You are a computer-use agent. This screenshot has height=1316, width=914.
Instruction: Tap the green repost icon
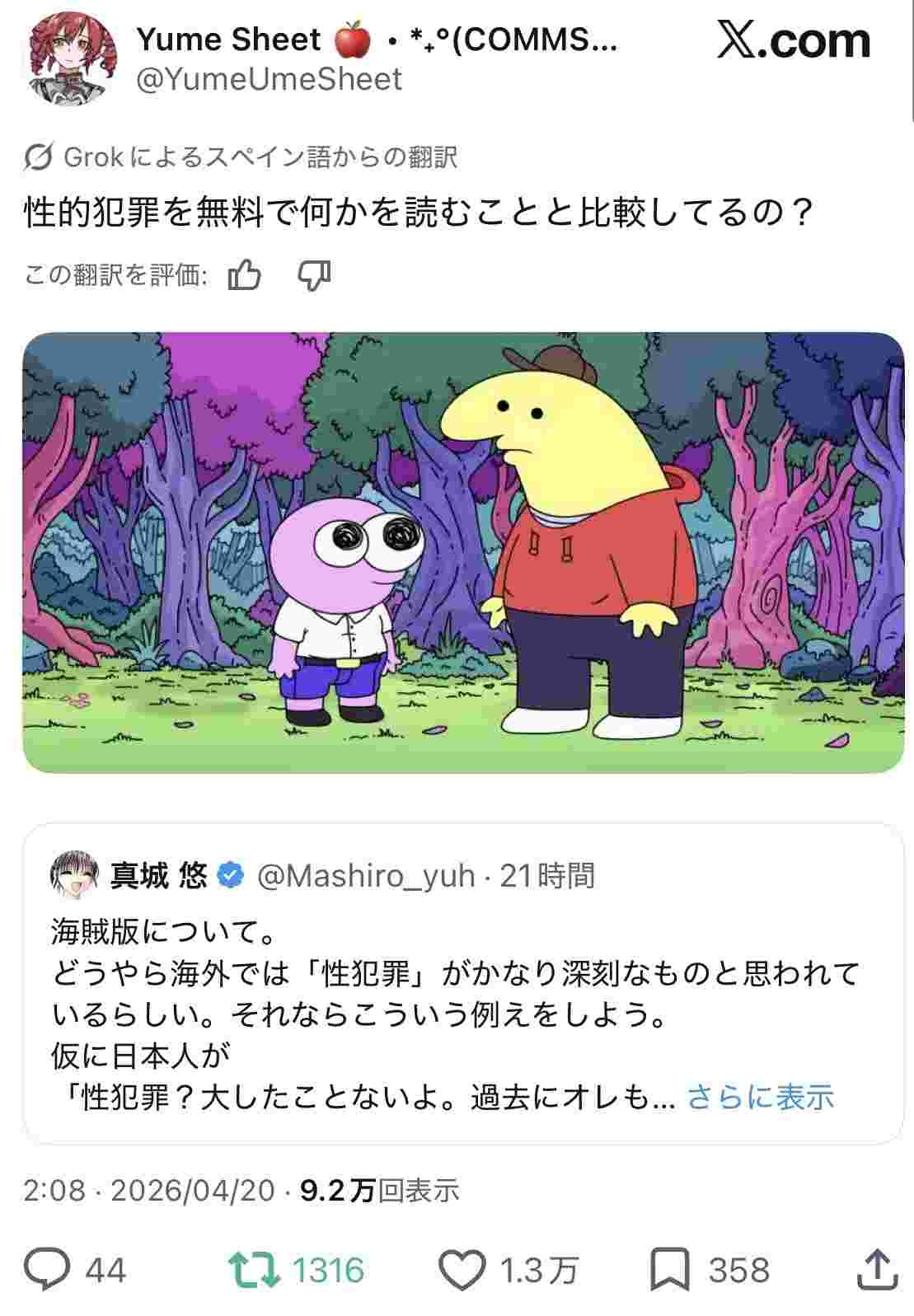[x=255, y=1270]
